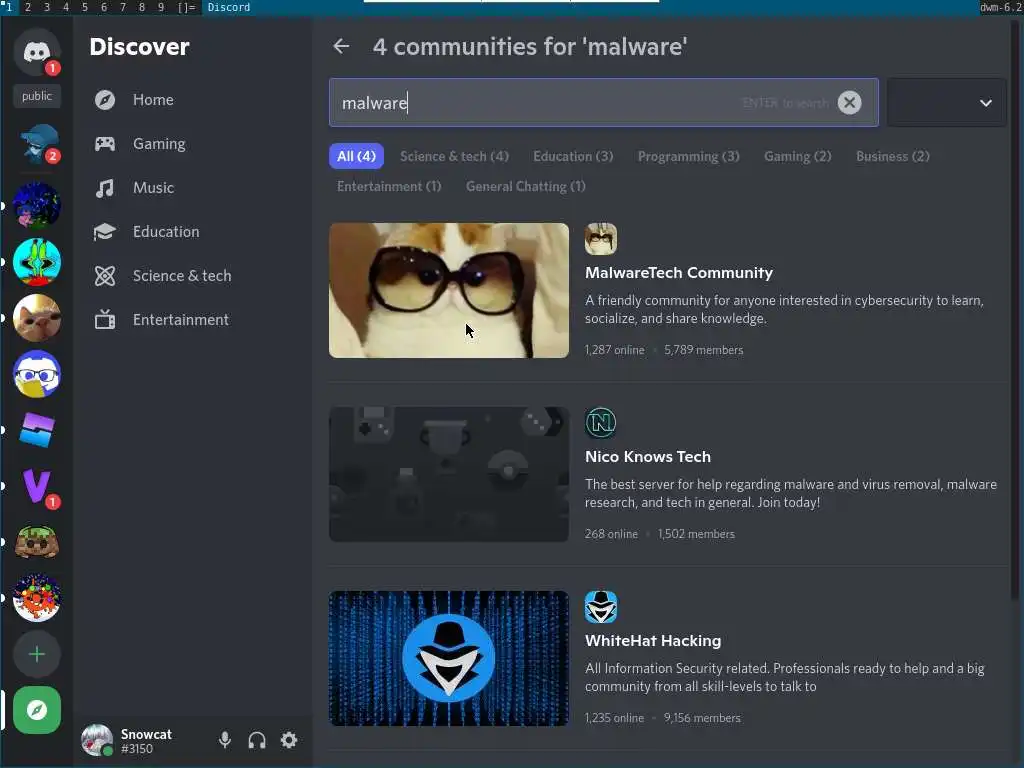Viewport: 1024px width, 768px height.
Task: Select the All (4) filter
Action: (x=357, y=156)
